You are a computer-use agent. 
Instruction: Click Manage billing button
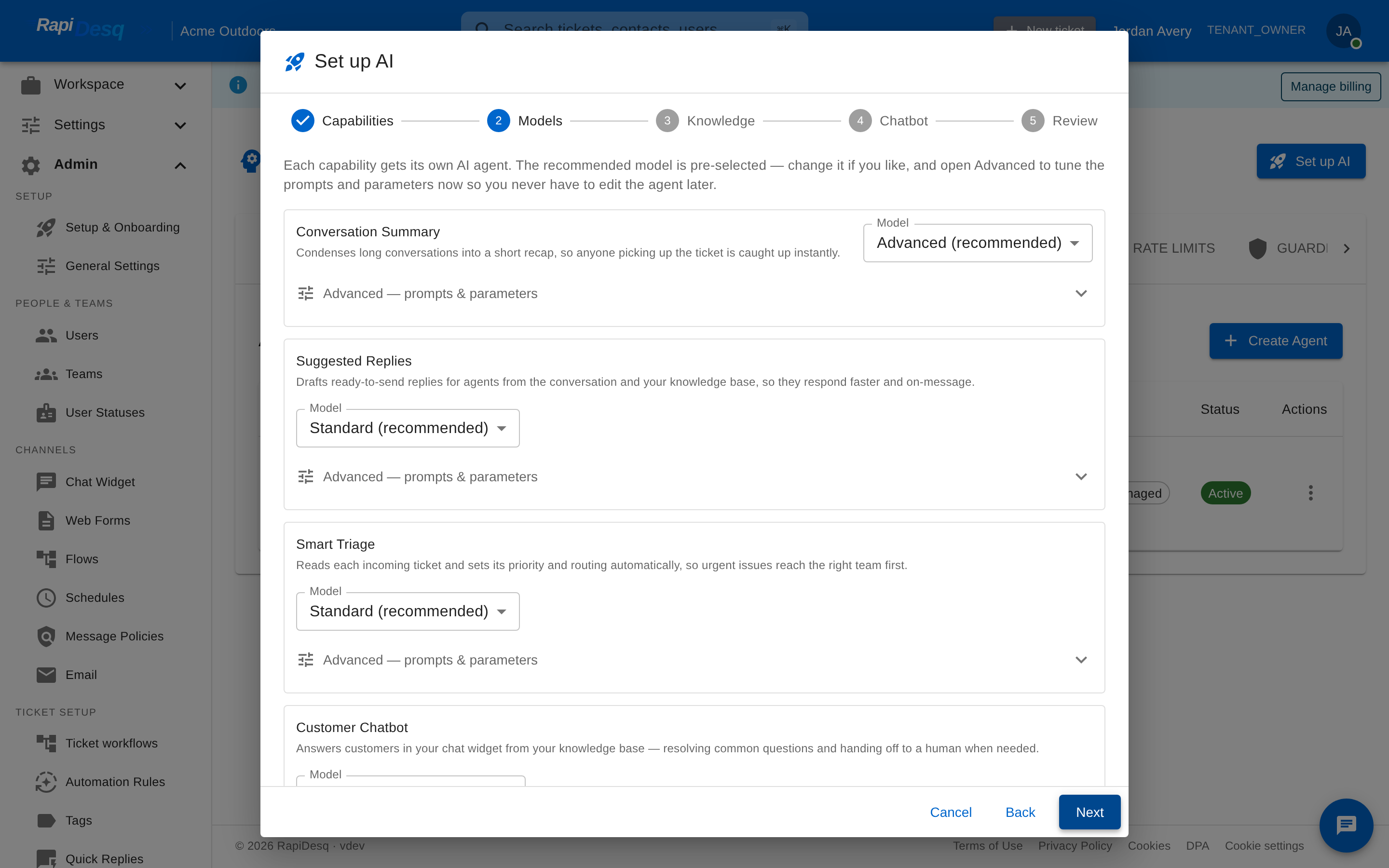tap(1331, 87)
